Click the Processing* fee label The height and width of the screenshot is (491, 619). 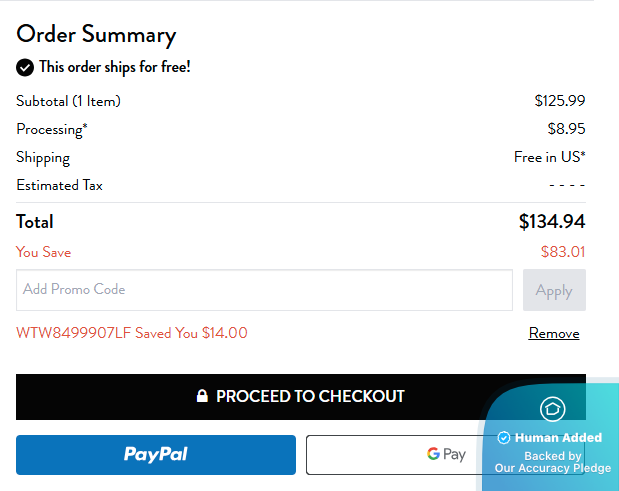pos(52,129)
